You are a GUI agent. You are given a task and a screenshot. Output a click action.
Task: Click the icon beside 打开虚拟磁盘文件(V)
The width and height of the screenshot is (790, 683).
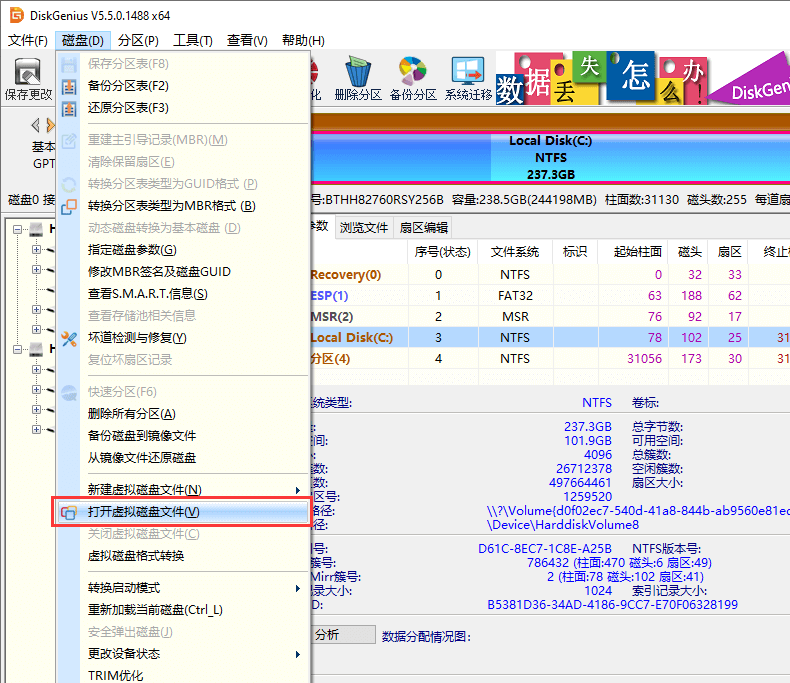click(69, 512)
